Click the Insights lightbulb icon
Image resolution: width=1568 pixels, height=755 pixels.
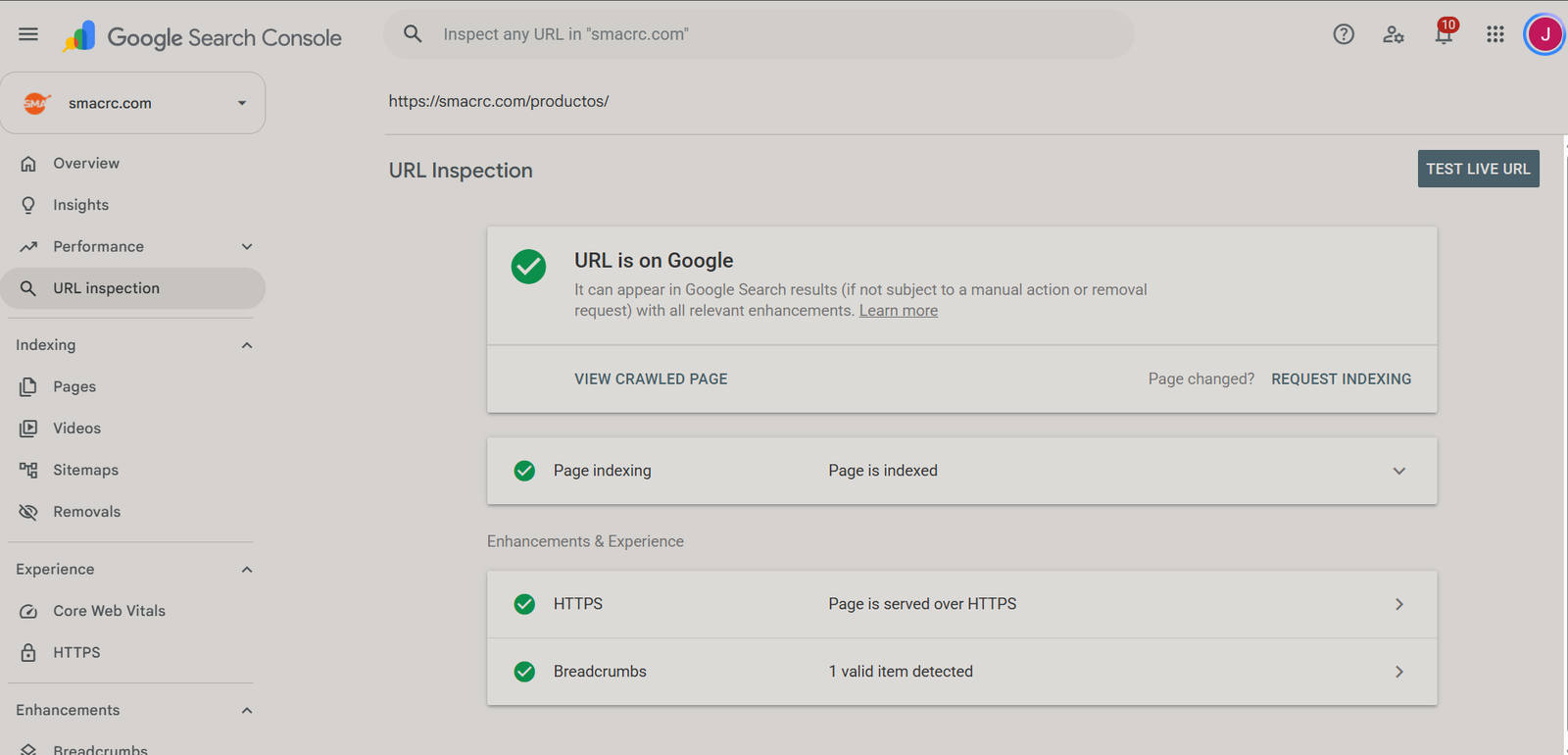(x=28, y=205)
